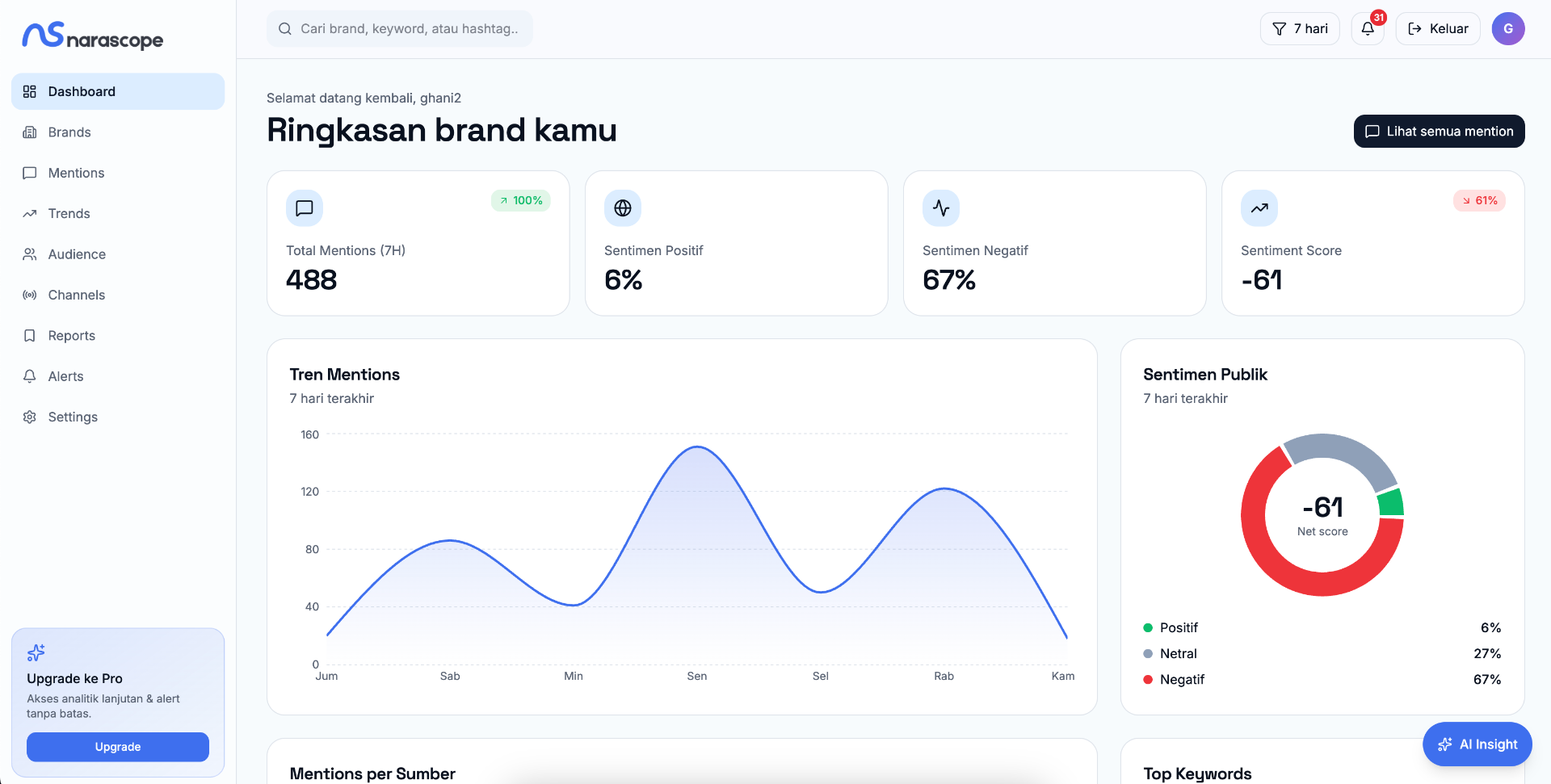1551x784 pixels.
Task: Click the 67% negative sentiment value
Action: 949,280
